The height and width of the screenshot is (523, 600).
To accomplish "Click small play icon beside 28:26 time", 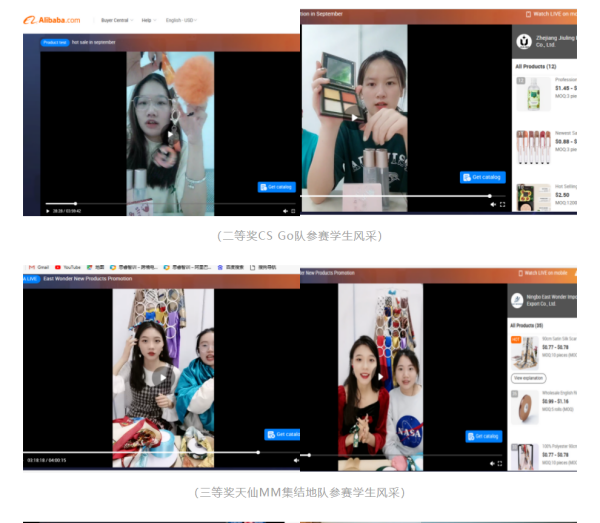I will 47,211.
